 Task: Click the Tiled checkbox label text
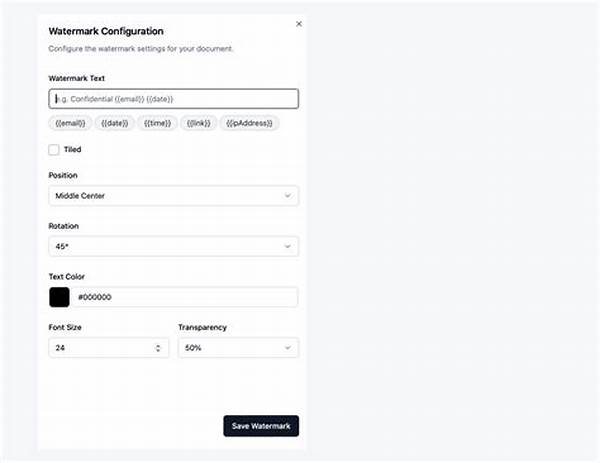pos(72,149)
